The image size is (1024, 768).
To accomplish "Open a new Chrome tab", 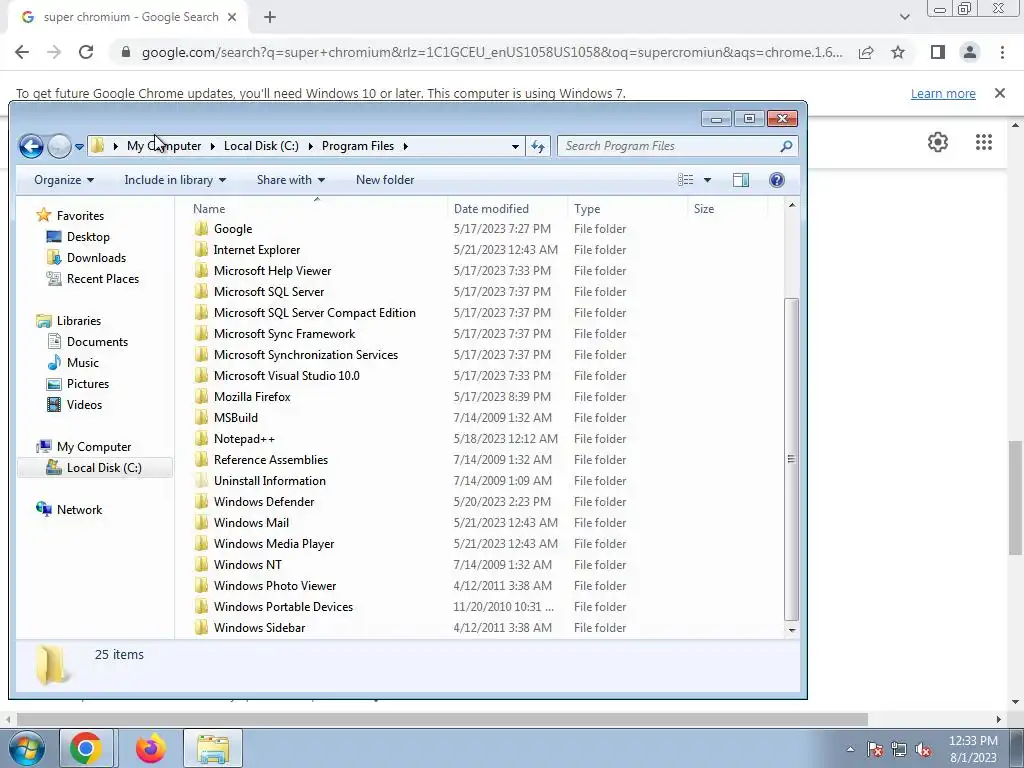I will (x=270, y=17).
